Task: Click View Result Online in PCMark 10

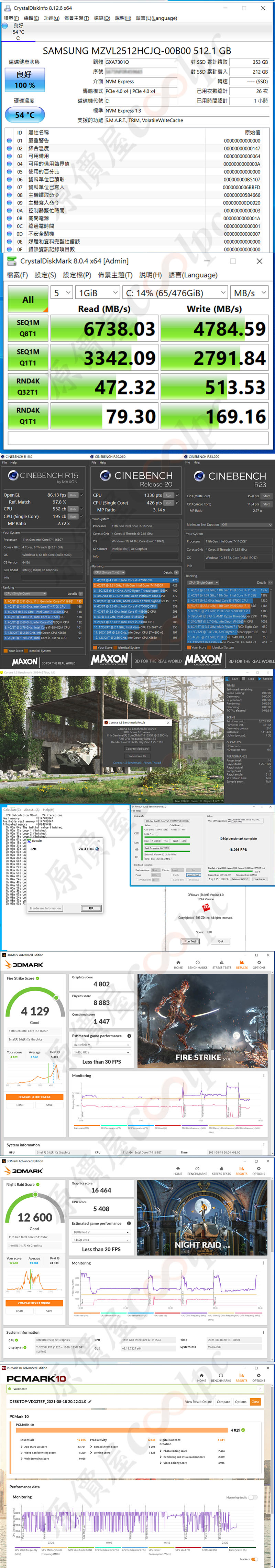Action: tap(198, 1401)
